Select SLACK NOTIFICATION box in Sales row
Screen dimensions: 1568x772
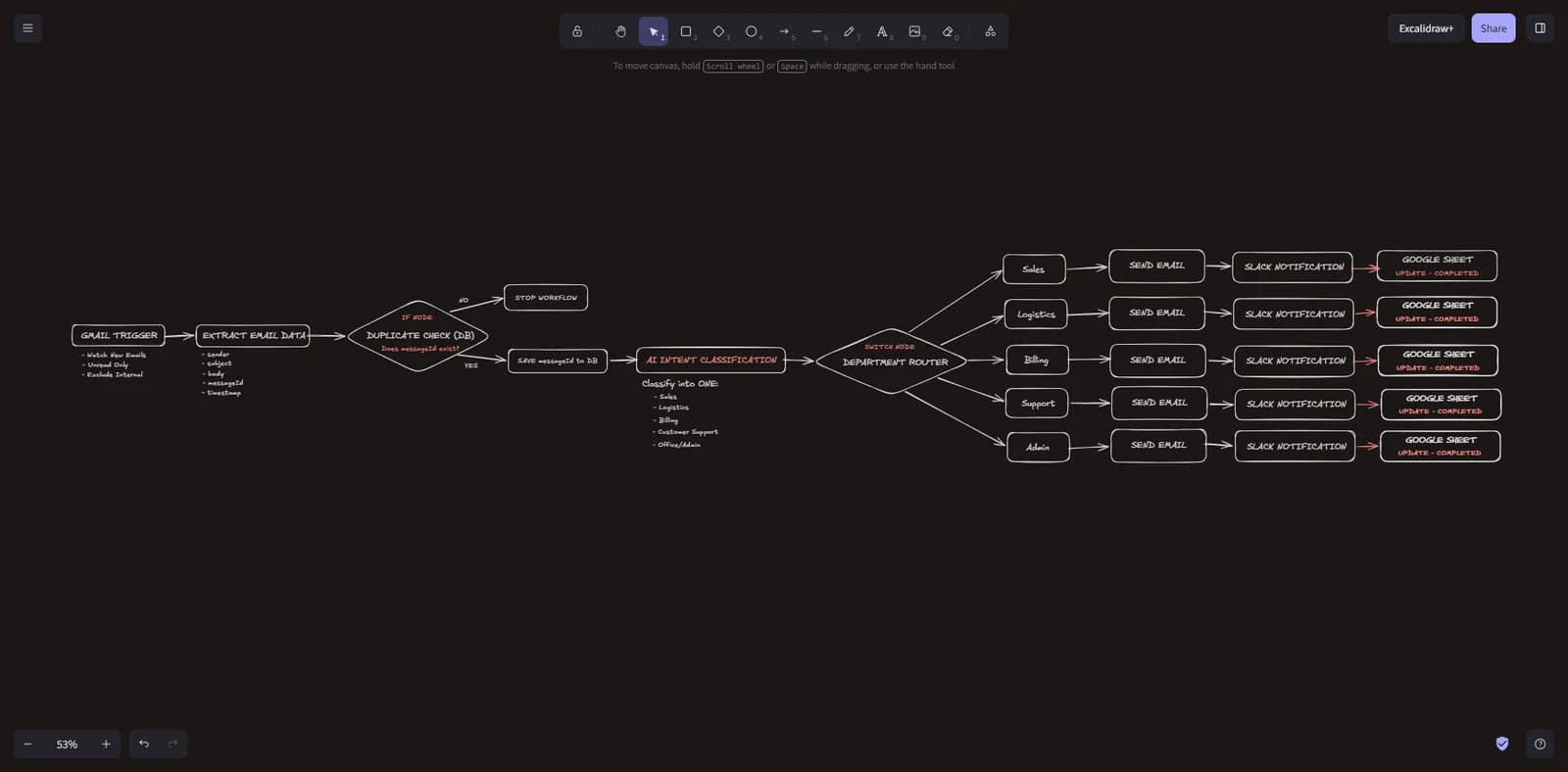(1293, 266)
